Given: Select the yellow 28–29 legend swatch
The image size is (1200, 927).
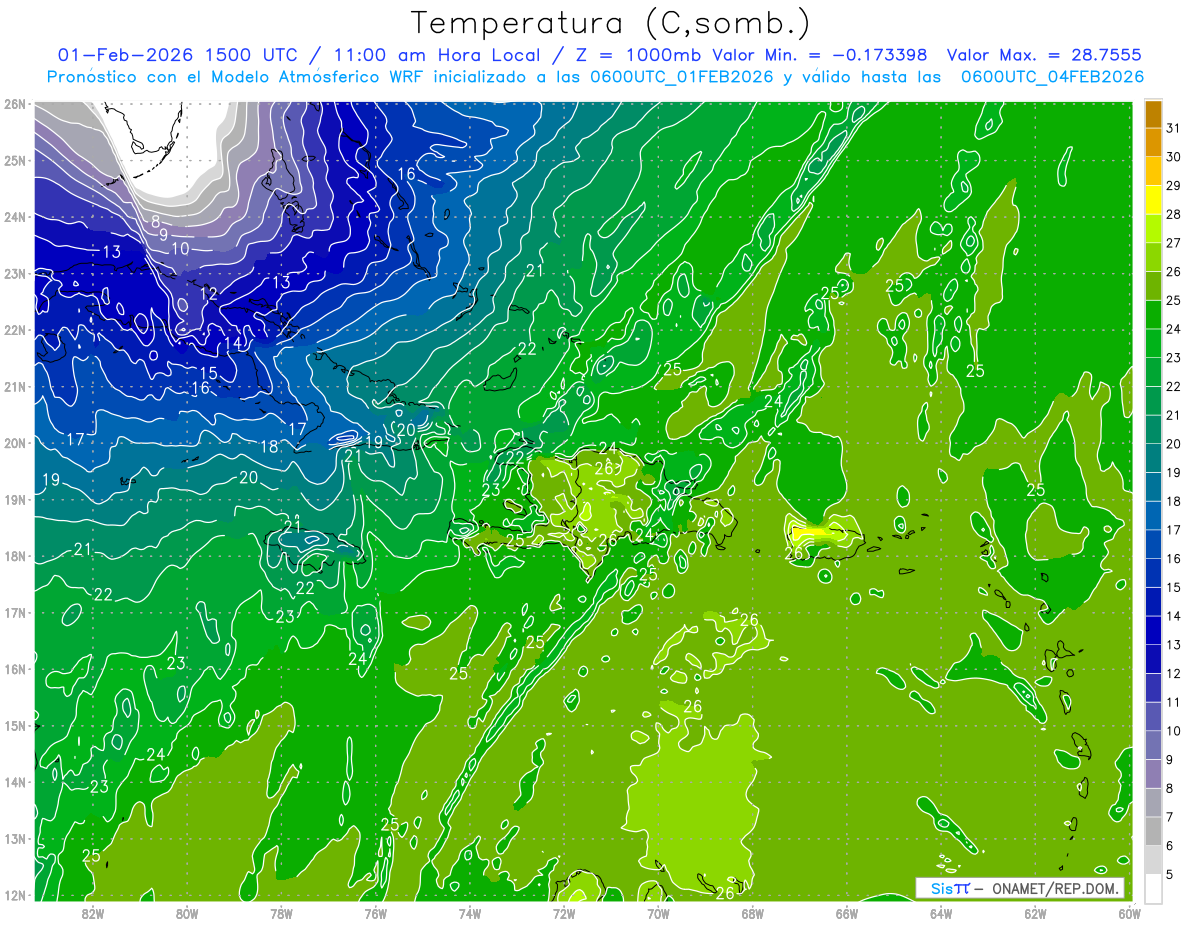Looking at the screenshot, I should pyautogui.click(x=1153, y=200).
